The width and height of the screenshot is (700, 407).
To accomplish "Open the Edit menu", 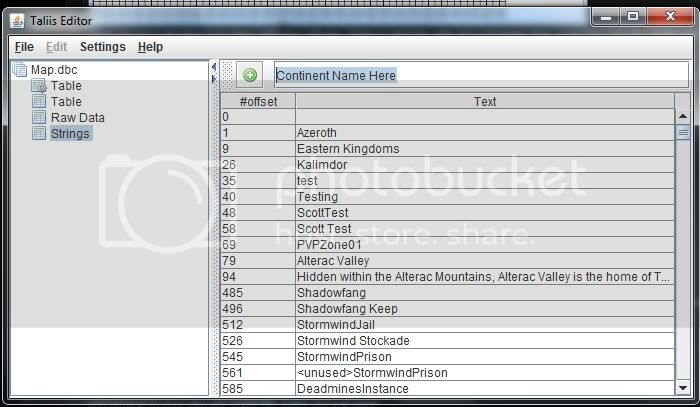I will click(56, 47).
